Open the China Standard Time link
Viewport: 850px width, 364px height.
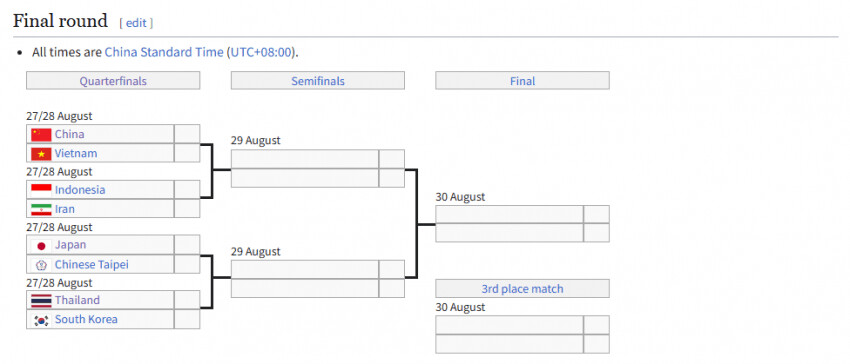pyautogui.click(x=164, y=52)
